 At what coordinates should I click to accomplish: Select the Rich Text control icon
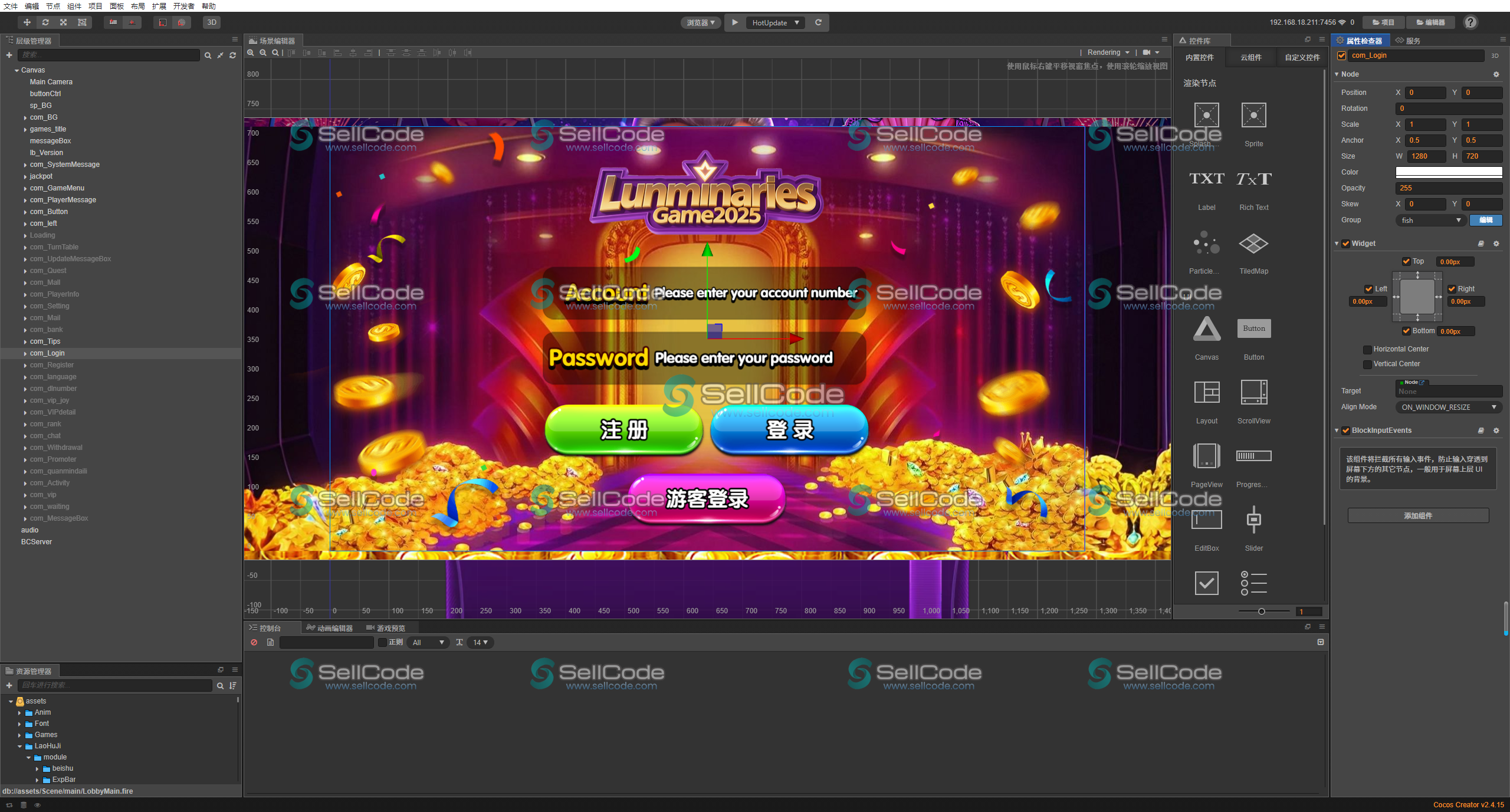1253,179
